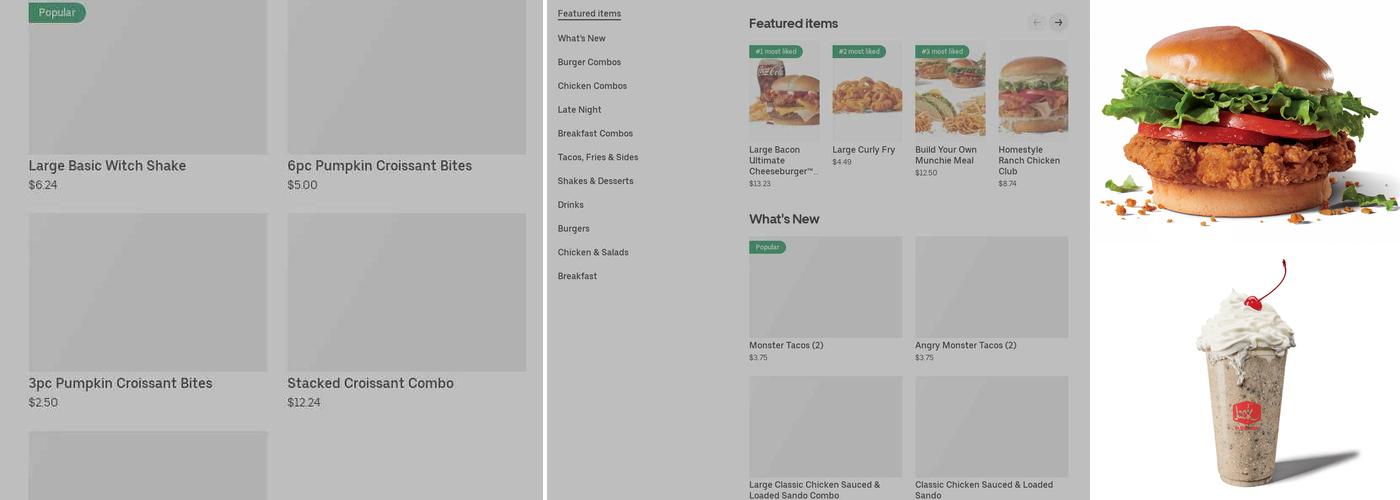Screen dimensions: 1400x500
Task: View the Homestyle Ranch Chicken Club image
Action: pos(1033,93)
